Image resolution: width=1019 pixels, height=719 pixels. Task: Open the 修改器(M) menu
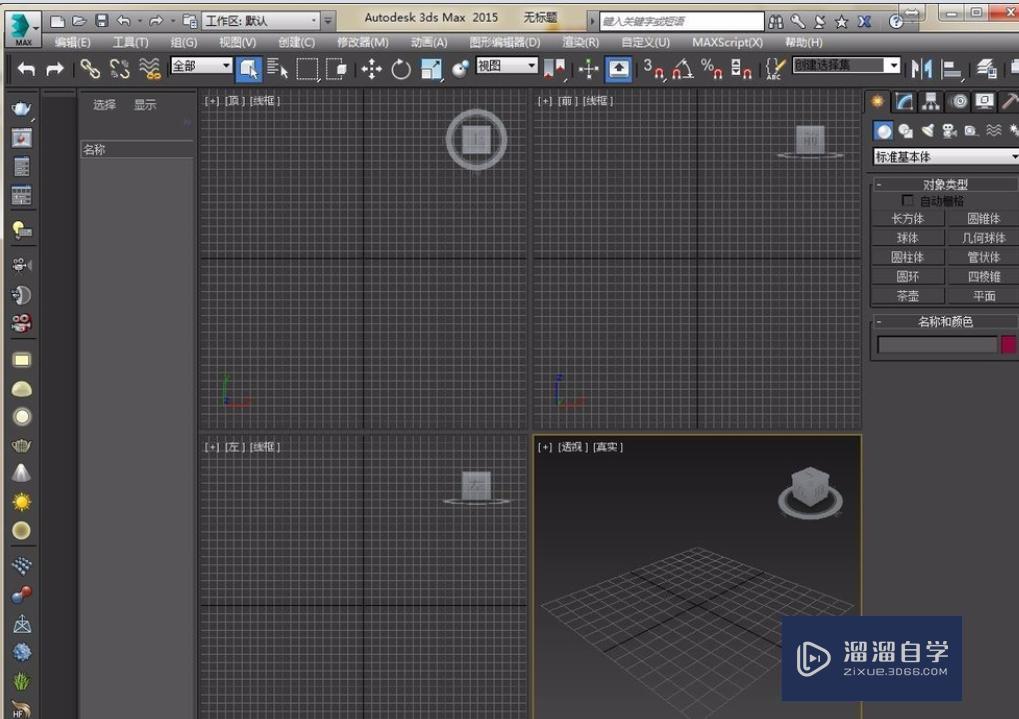click(362, 43)
